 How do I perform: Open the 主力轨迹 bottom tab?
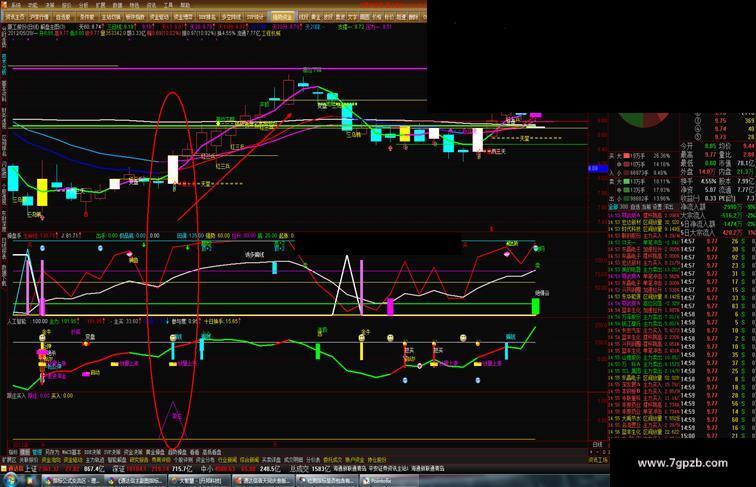pyautogui.click(x=94, y=460)
